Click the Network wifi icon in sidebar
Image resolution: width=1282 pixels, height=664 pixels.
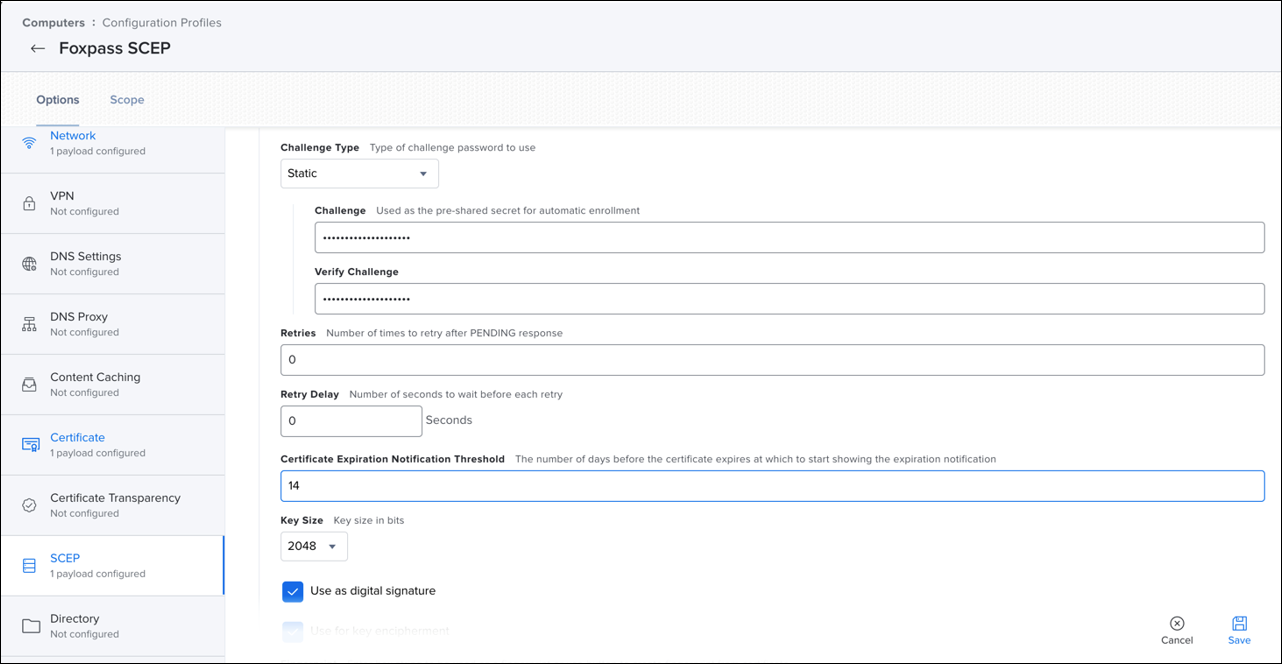point(30,143)
